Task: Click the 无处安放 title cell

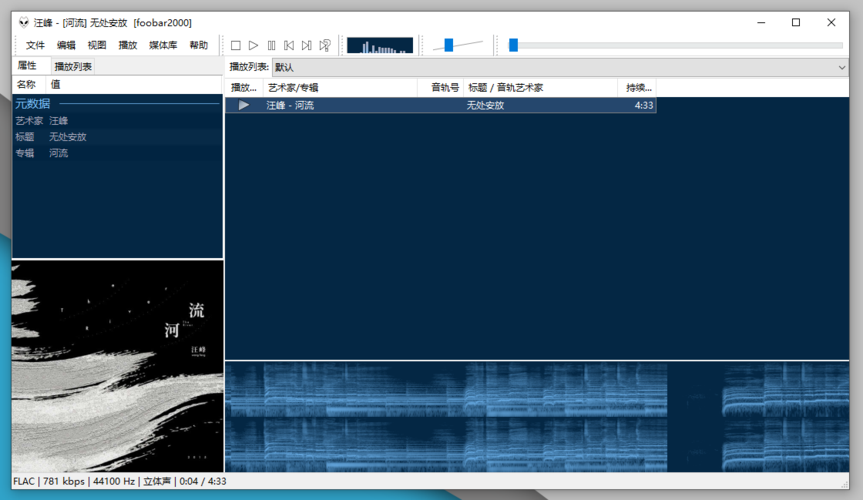Action: (x=485, y=105)
